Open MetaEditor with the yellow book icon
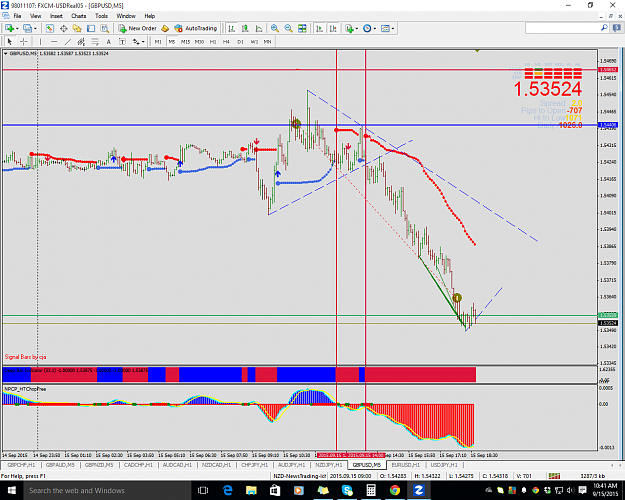Screen dimensions: 625x500 (165, 28)
